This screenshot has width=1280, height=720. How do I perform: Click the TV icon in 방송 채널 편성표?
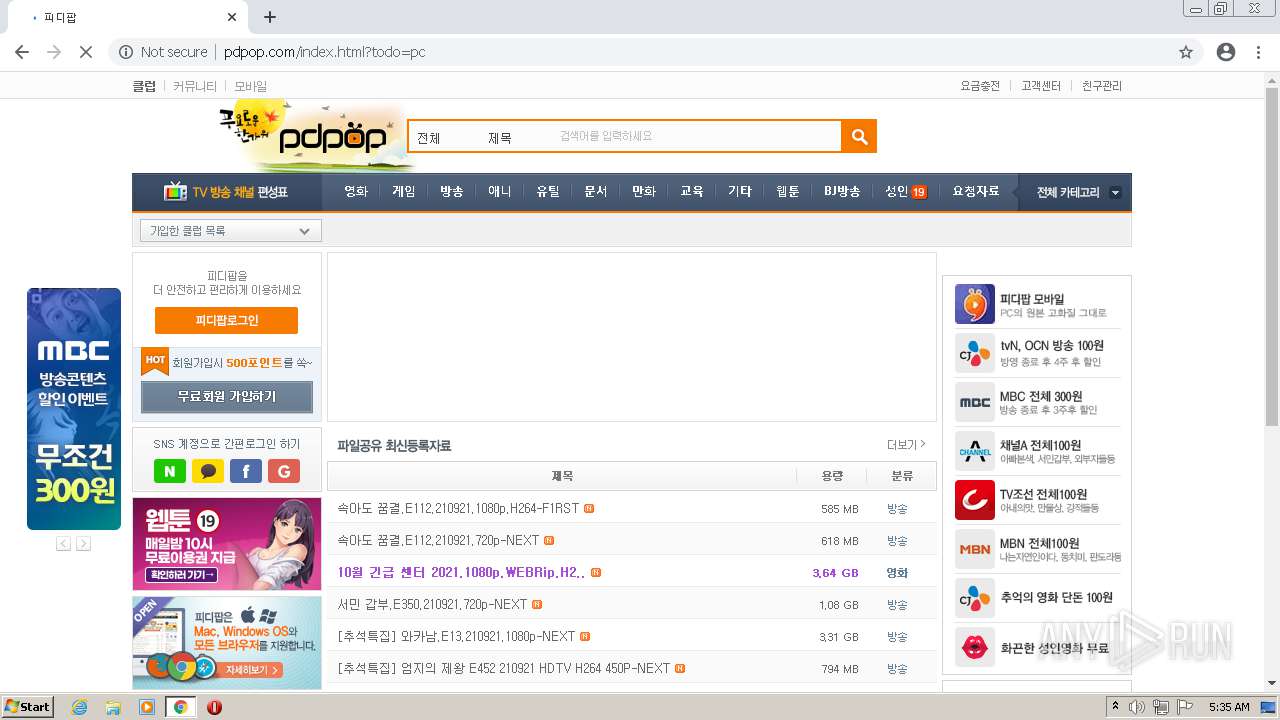click(176, 191)
